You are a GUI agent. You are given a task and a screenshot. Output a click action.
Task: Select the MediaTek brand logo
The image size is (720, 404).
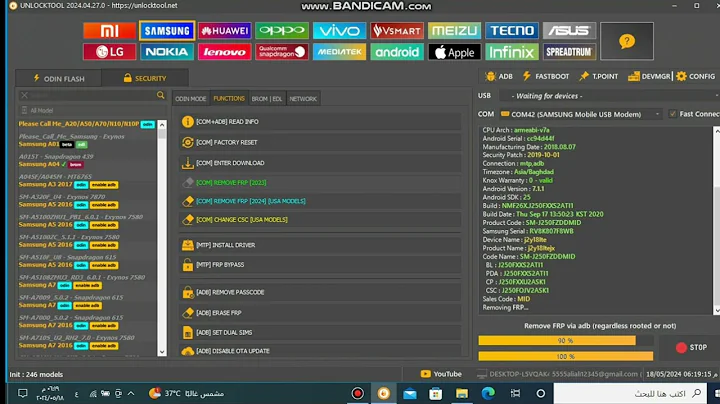339,52
